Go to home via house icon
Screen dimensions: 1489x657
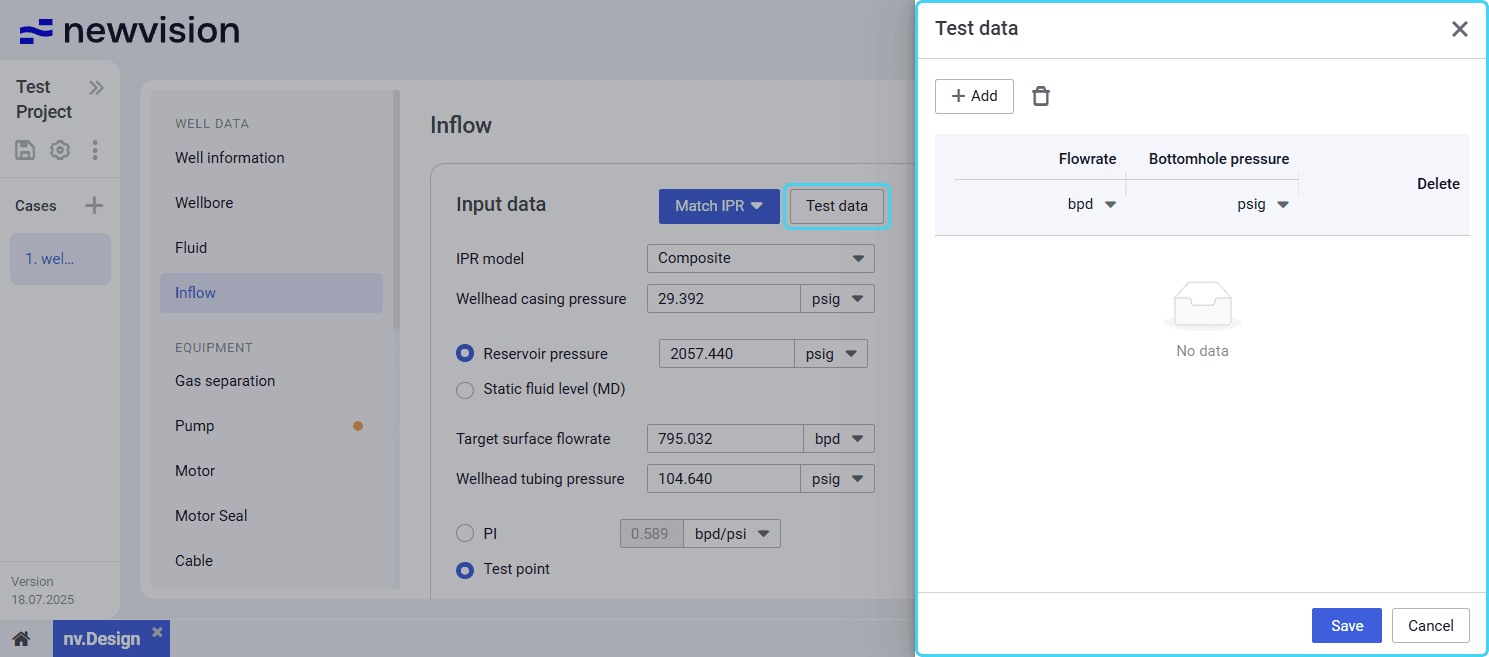tap(21, 639)
